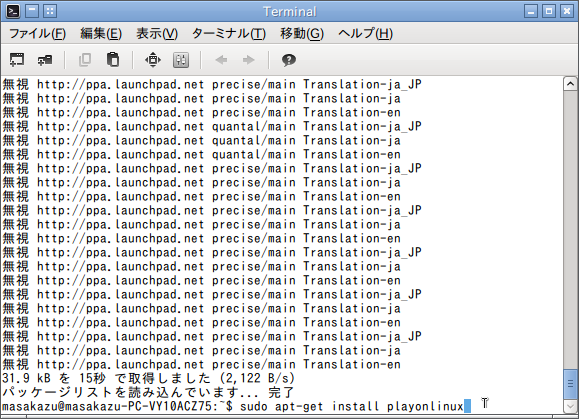Click the 'sudo apt-get install playonlinux' command text
Viewport: 579px width, 419px height.
(x=352, y=407)
